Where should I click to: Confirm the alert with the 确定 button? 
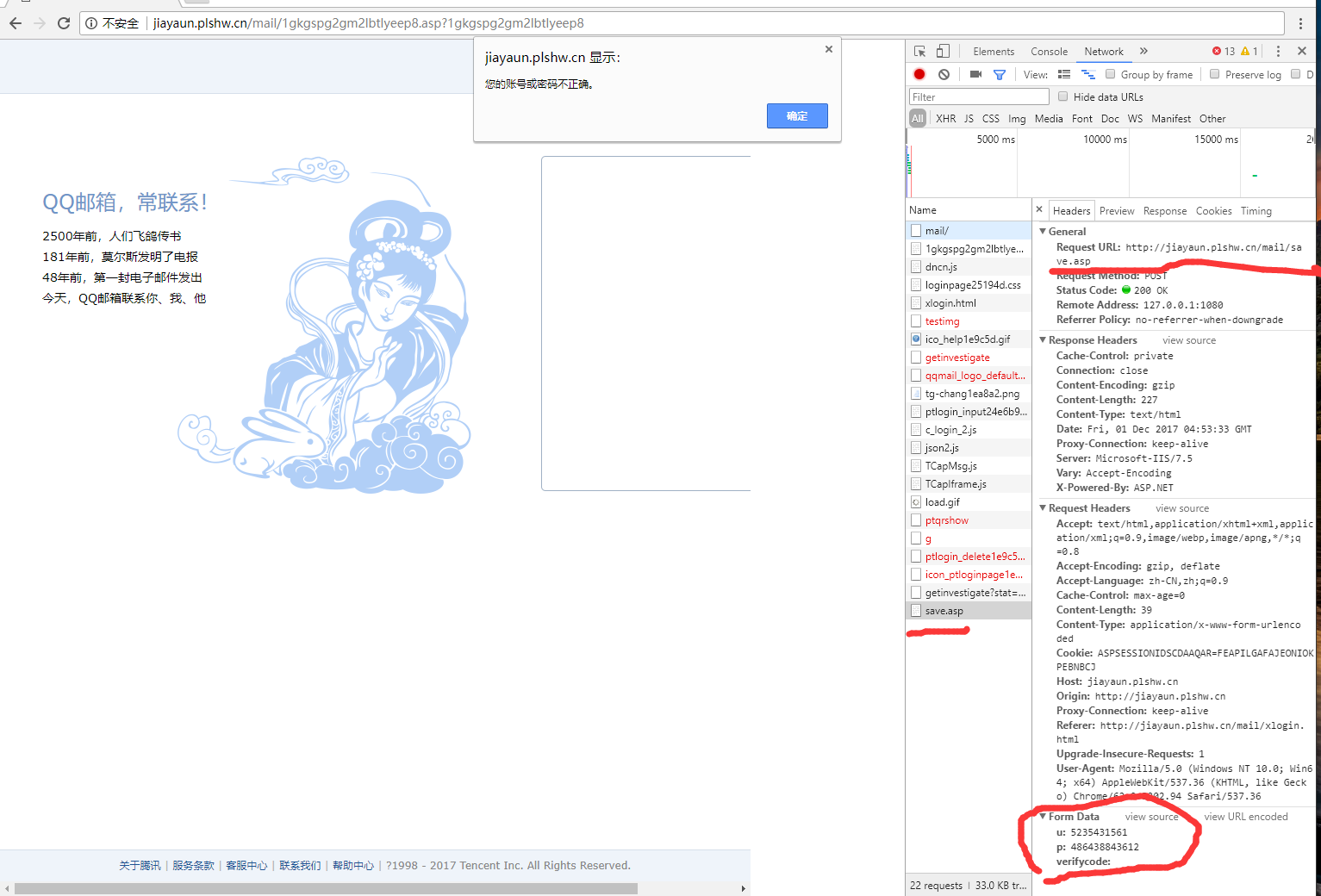[x=797, y=115]
